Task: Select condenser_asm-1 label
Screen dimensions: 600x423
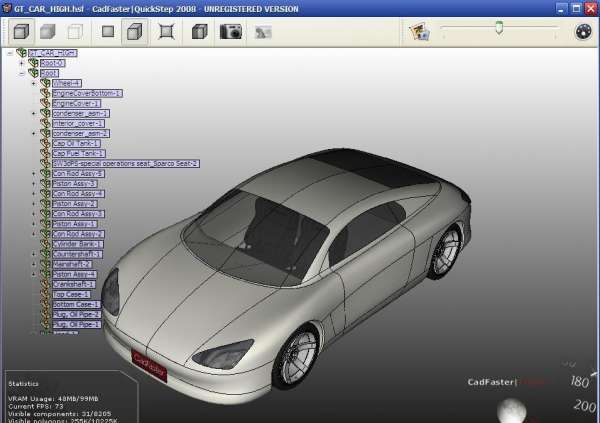Action: (81, 113)
